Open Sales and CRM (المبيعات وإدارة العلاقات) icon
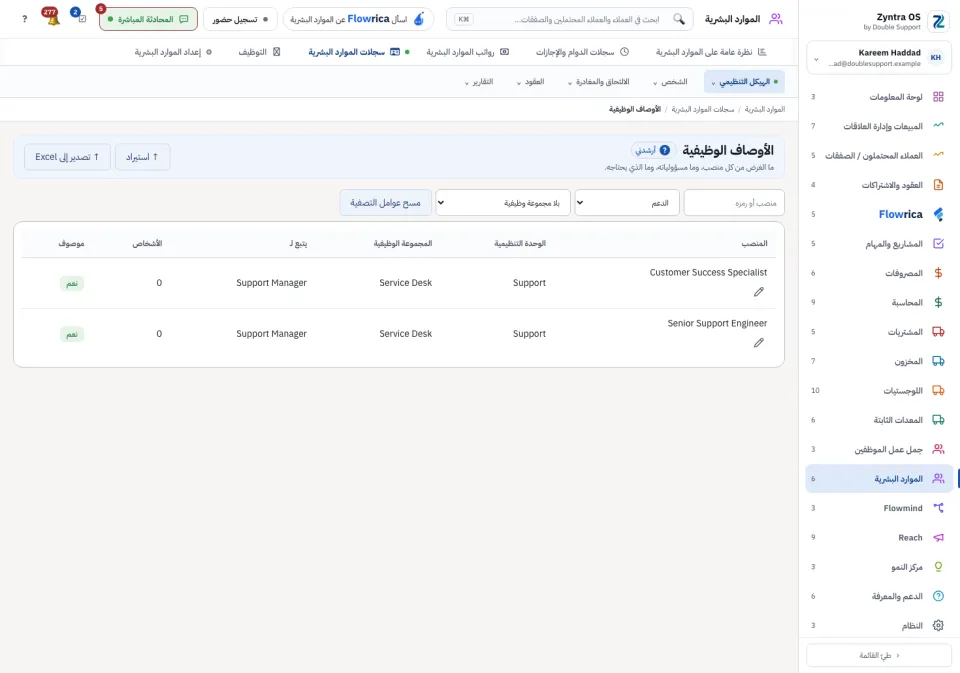960x673 pixels. (x=938, y=126)
